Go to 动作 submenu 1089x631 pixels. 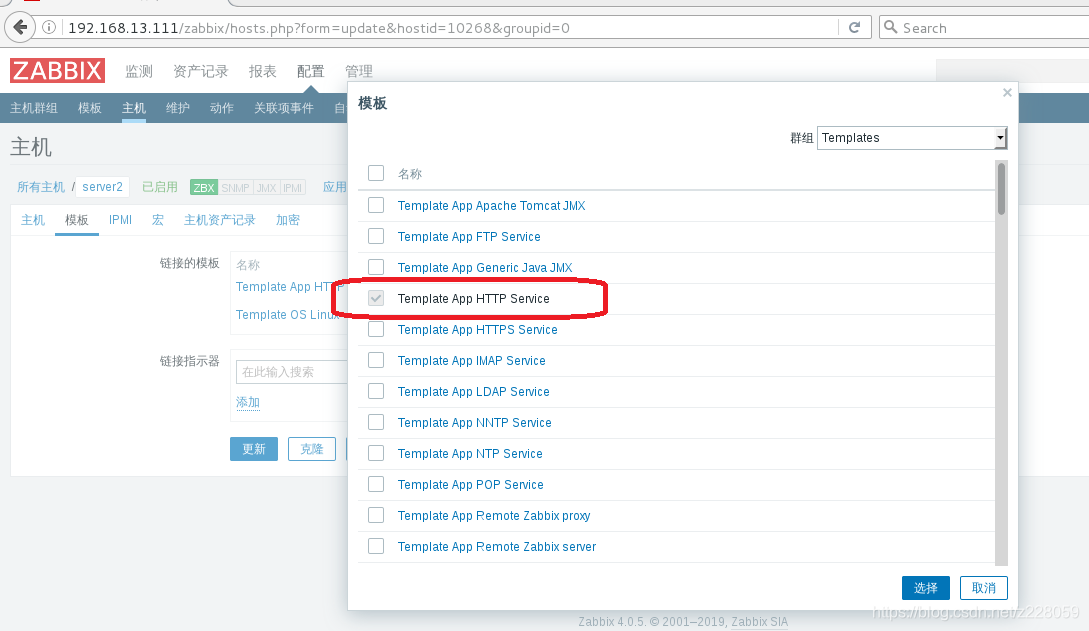pyautogui.click(x=222, y=108)
